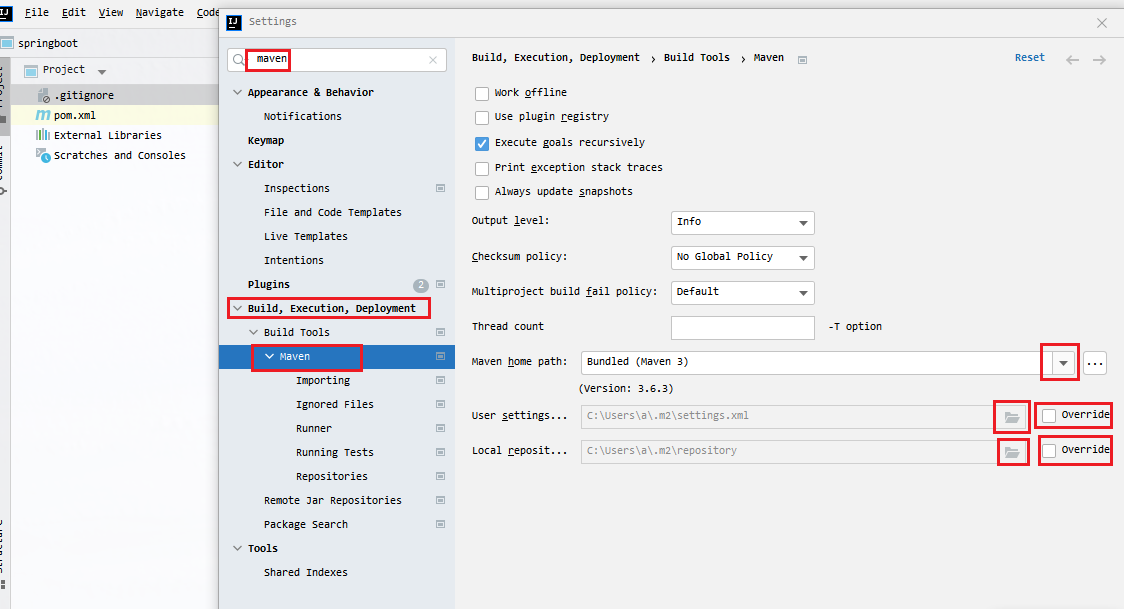Check Override for User settings file

click(1049, 416)
